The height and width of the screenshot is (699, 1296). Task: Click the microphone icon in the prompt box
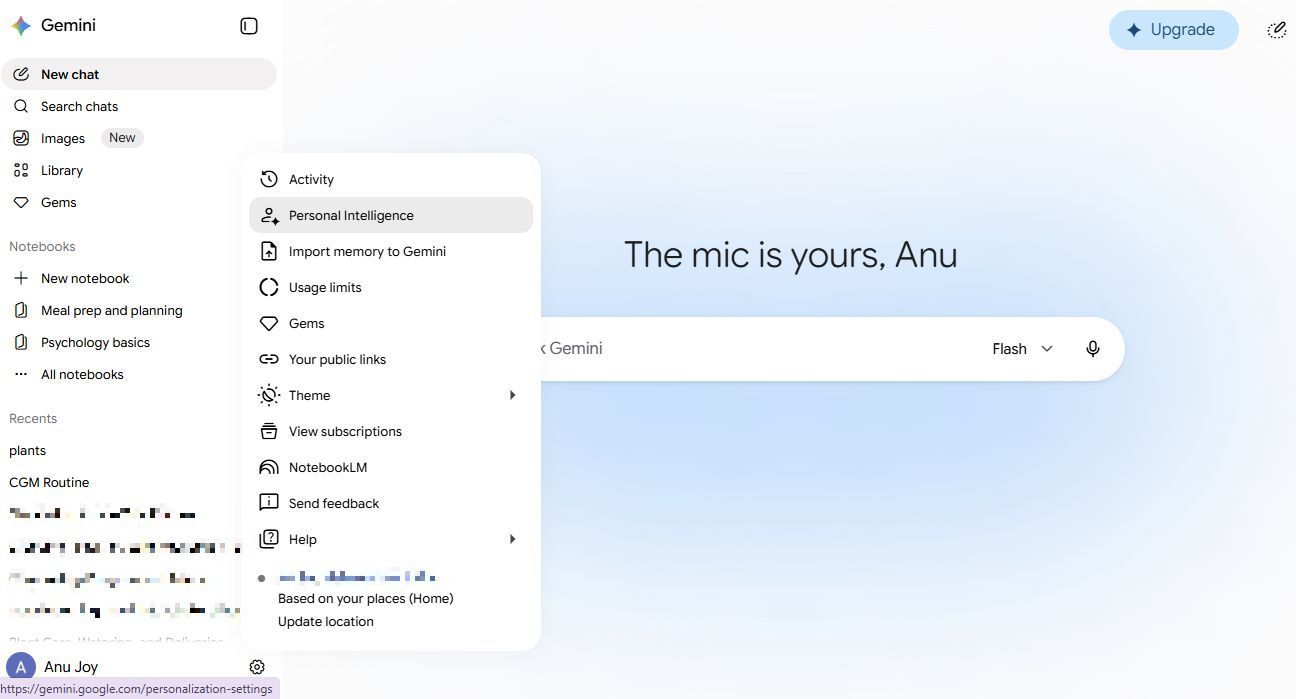(1093, 349)
